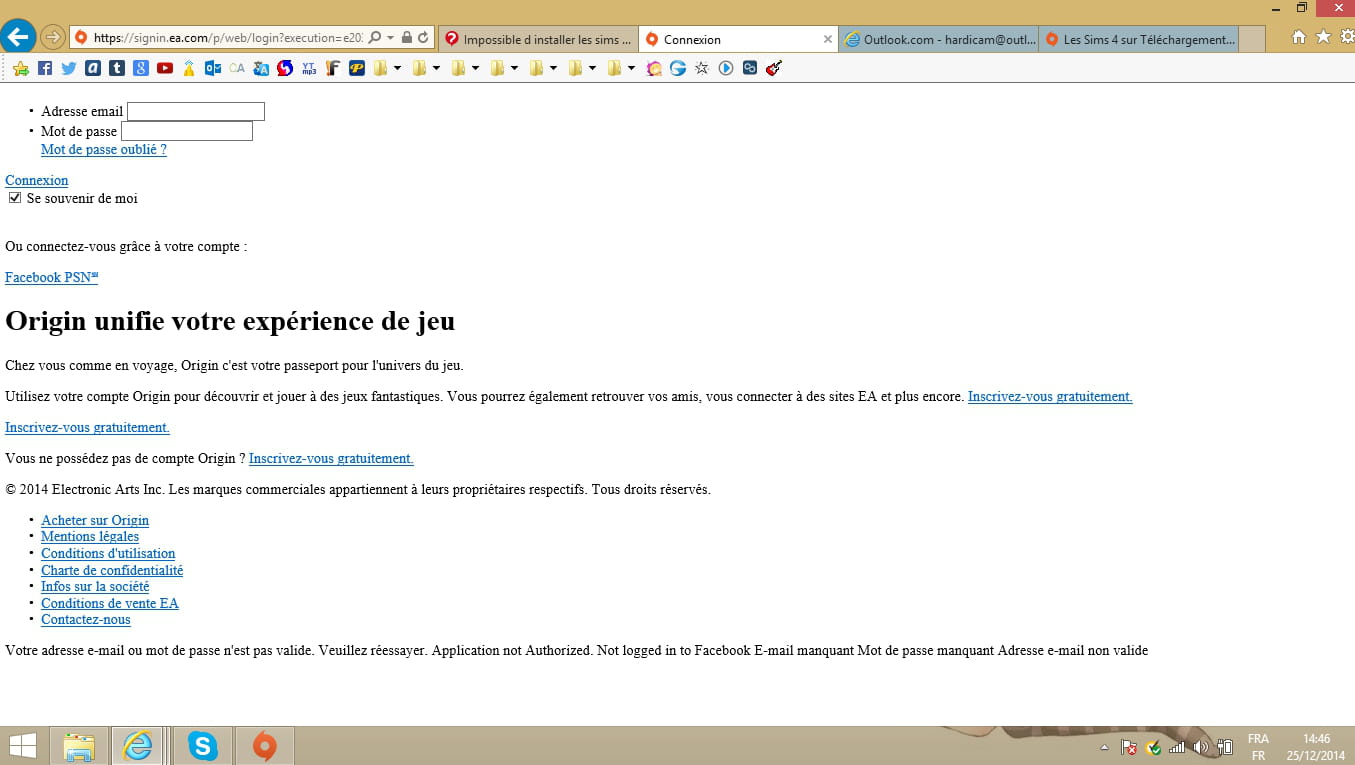The width and height of the screenshot is (1355, 765).
Task: Expand the address bar autocomplete dropdown arrow
Action: [390, 38]
